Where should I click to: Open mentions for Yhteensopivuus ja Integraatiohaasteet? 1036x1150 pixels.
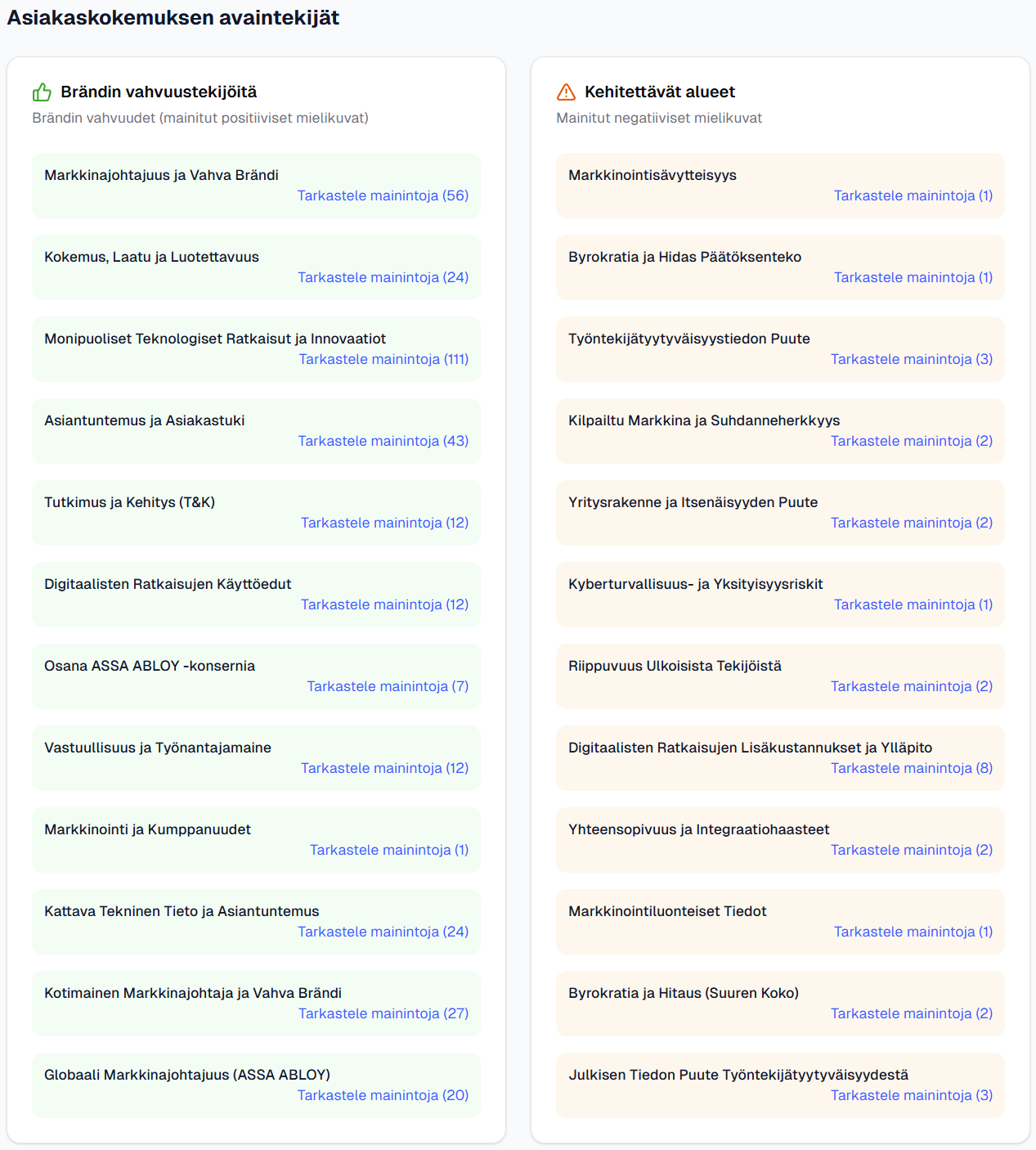[x=911, y=850]
